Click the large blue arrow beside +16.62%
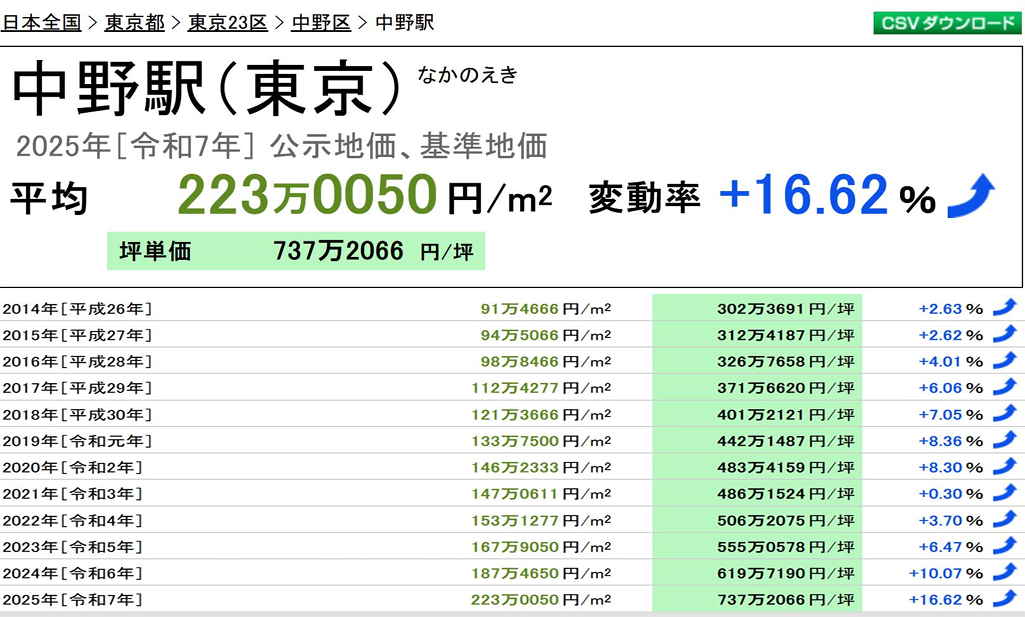This screenshot has height=617, width=1025. 971,196
